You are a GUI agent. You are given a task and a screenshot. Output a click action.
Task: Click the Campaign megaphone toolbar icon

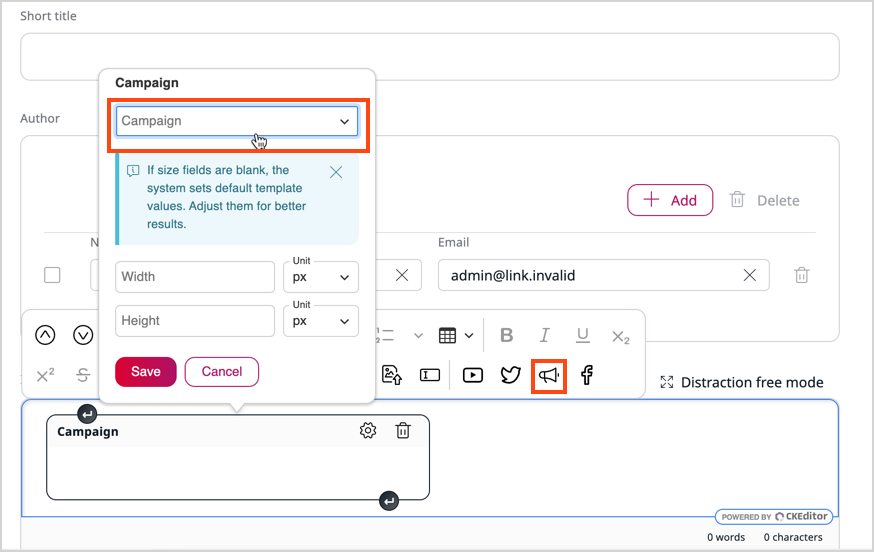click(x=549, y=375)
